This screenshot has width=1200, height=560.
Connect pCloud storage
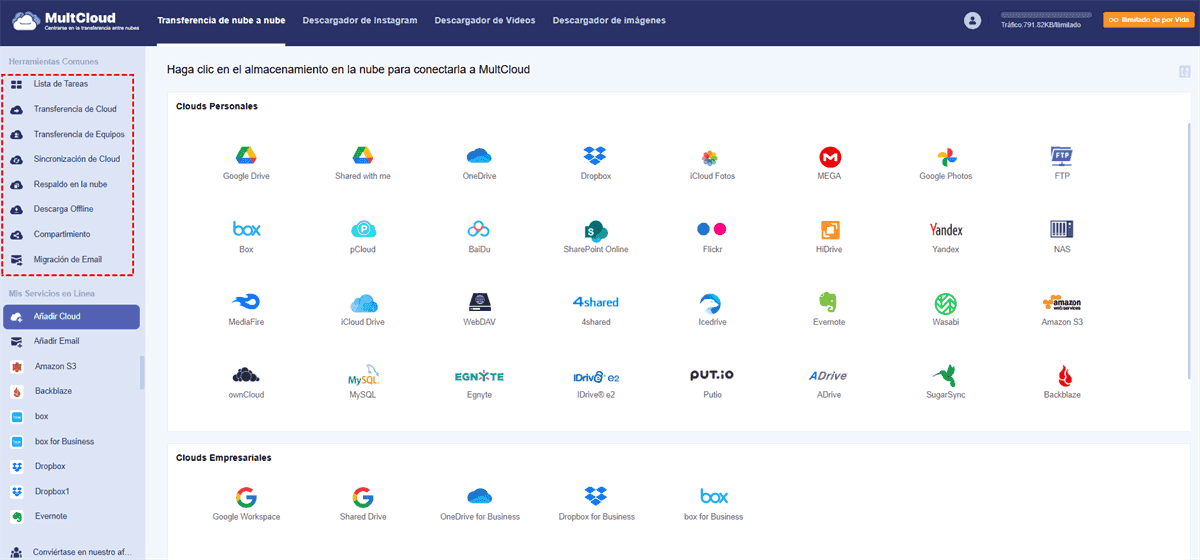tap(362, 236)
